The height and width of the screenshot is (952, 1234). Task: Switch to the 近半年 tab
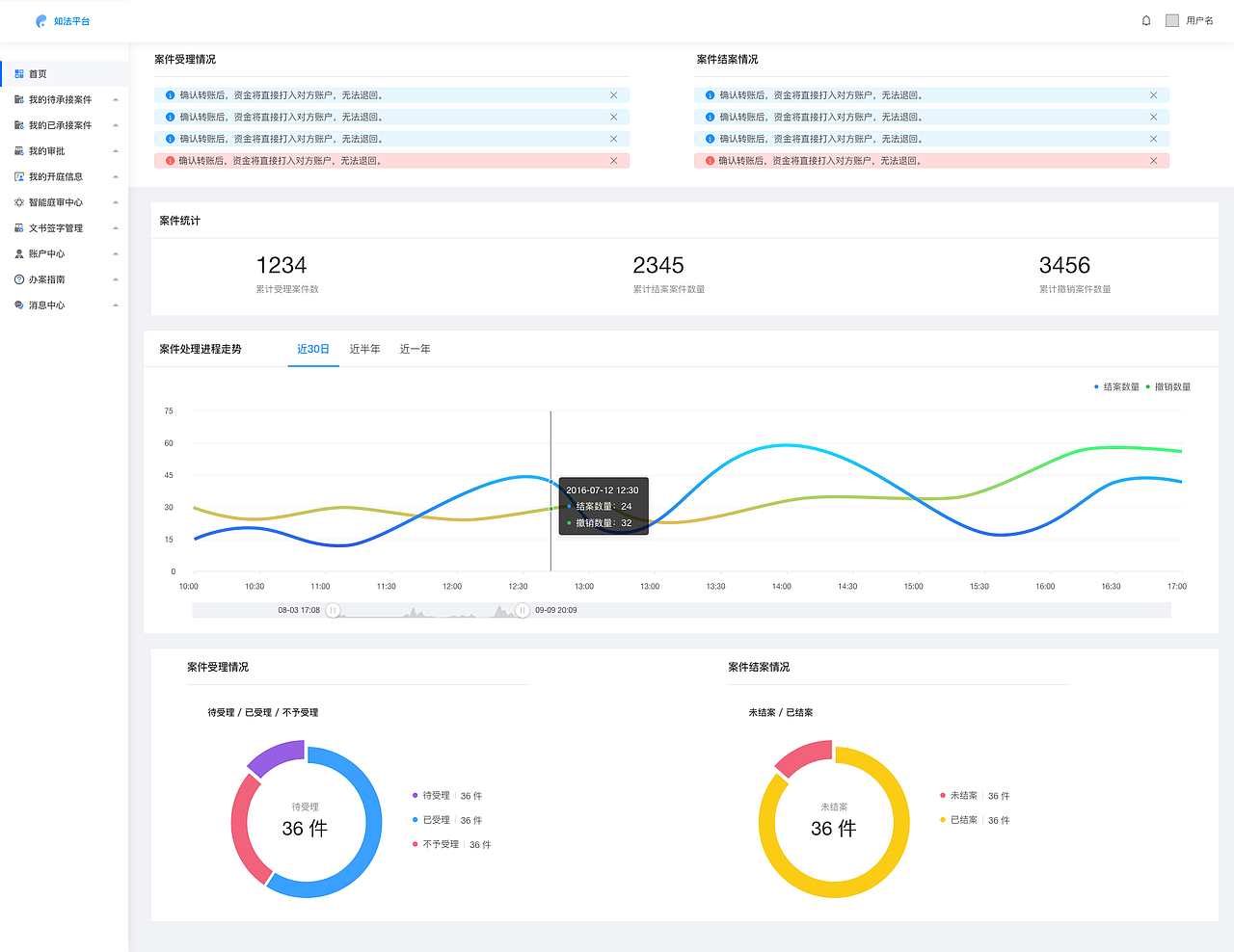pyautogui.click(x=364, y=349)
